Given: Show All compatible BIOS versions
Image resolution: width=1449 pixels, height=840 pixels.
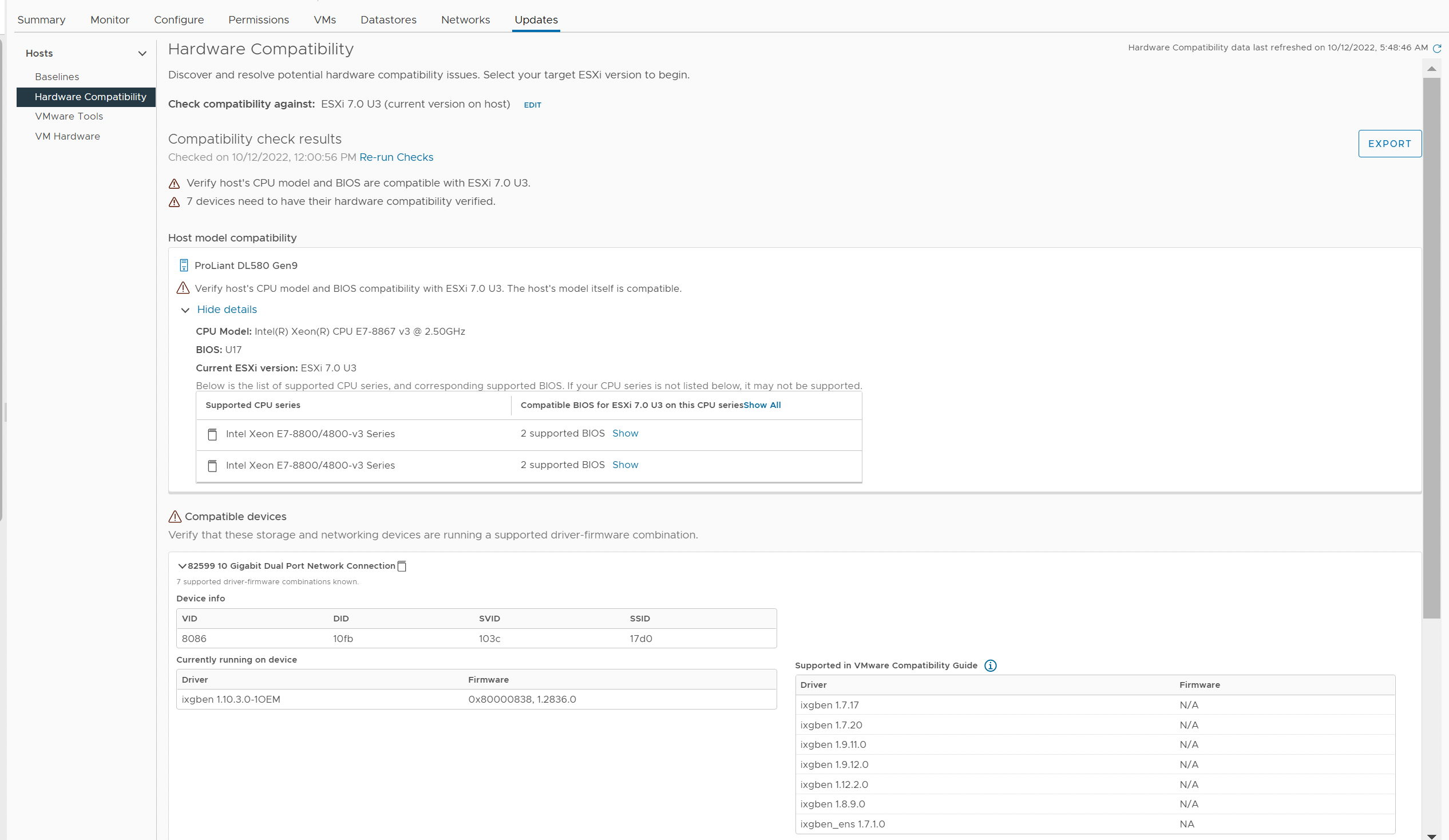Looking at the screenshot, I should 762,405.
